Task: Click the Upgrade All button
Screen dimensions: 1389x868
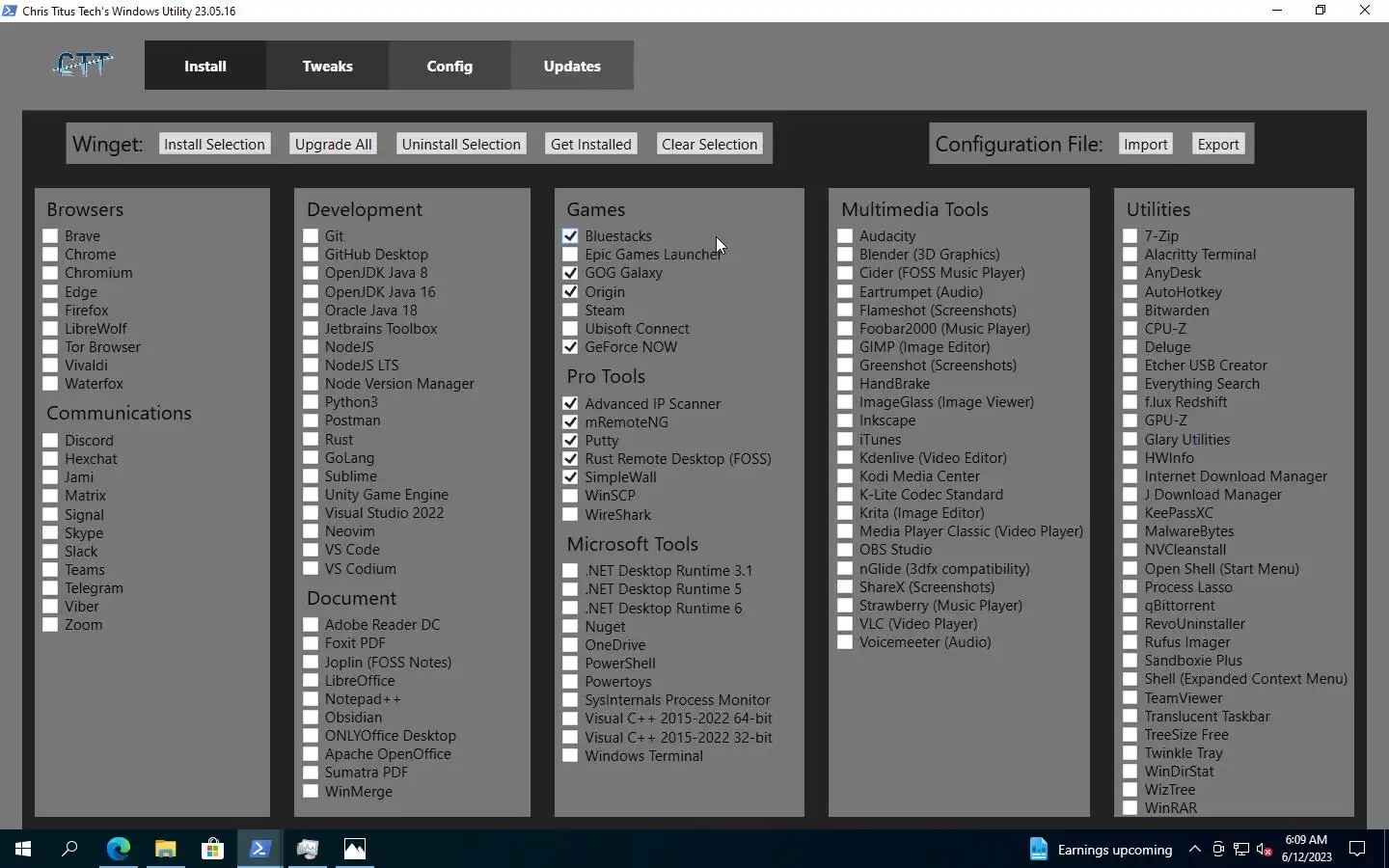Action: click(334, 144)
